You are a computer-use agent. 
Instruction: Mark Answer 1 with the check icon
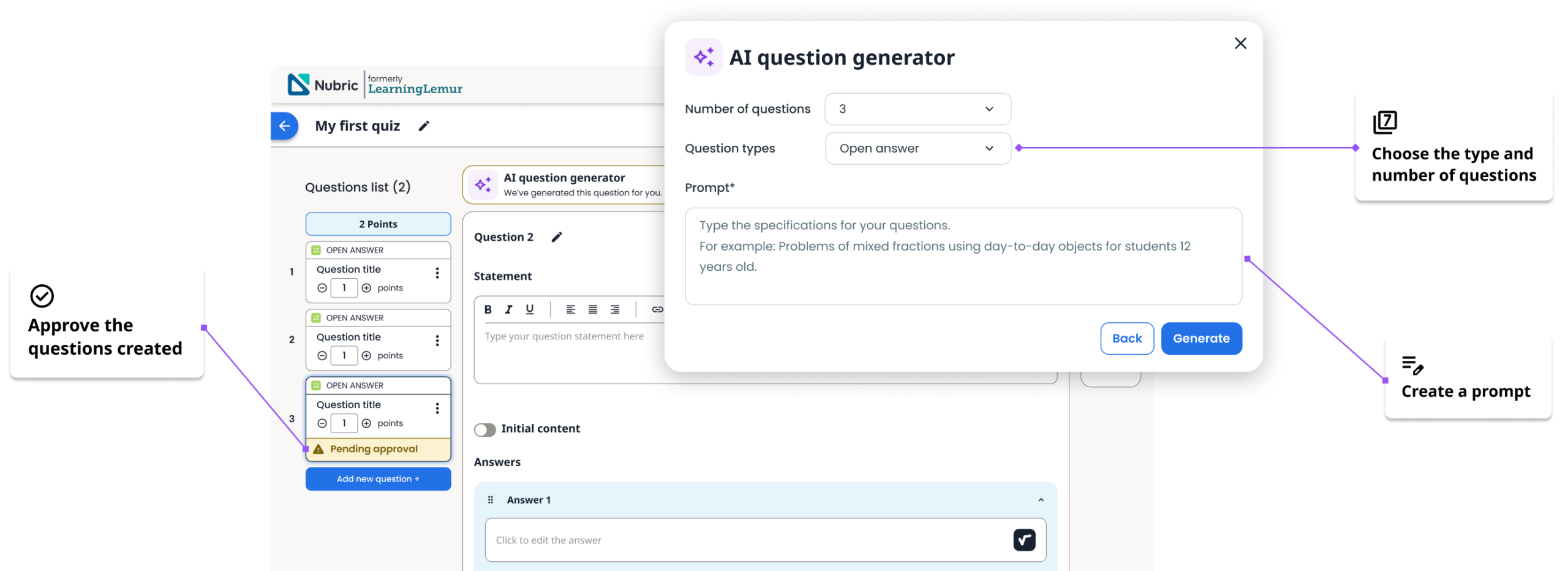pyautogui.click(x=1023, y=539)
